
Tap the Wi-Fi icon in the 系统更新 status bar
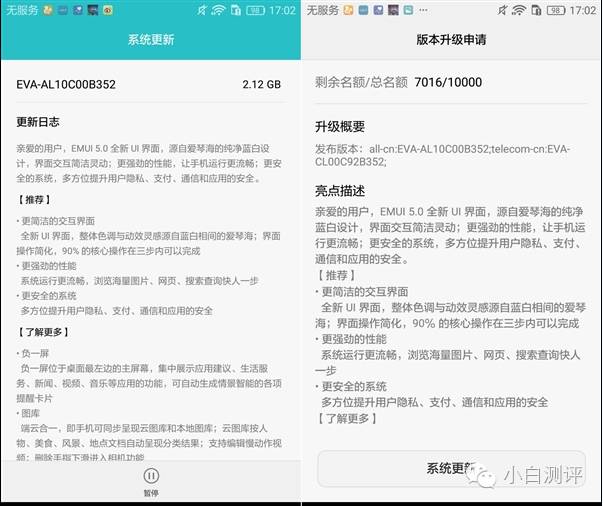(x=218, y=10)
